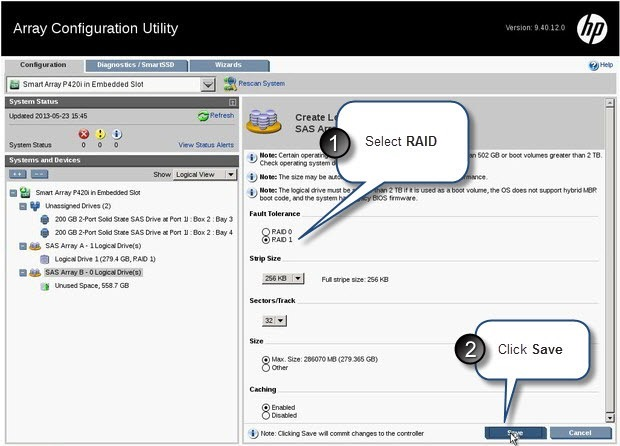Click the SAS Array A icon

click(35, 246)
